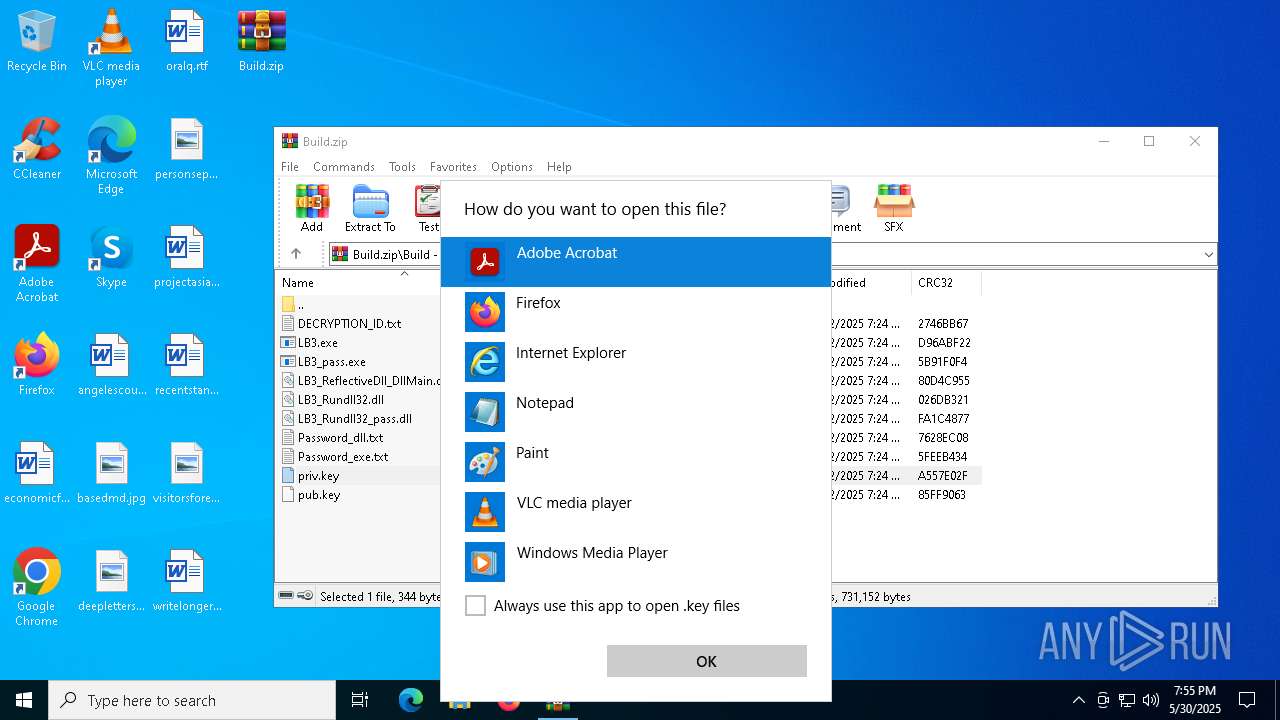Pick Notepad to open the .key file
The image size is (1280, 720).
(635, 412)
